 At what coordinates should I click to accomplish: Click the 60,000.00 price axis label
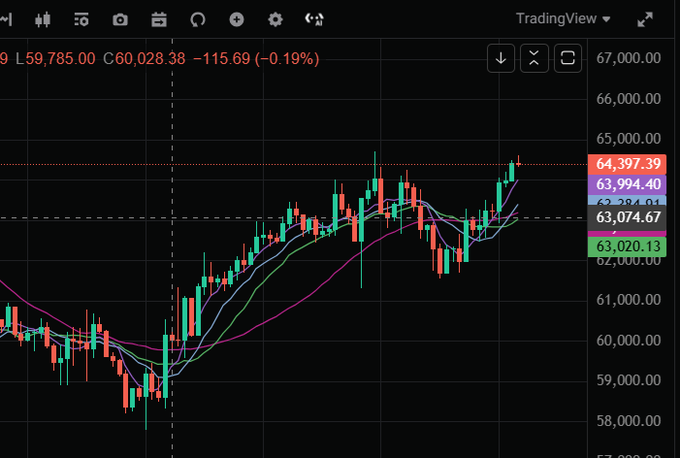pos(628,340)
